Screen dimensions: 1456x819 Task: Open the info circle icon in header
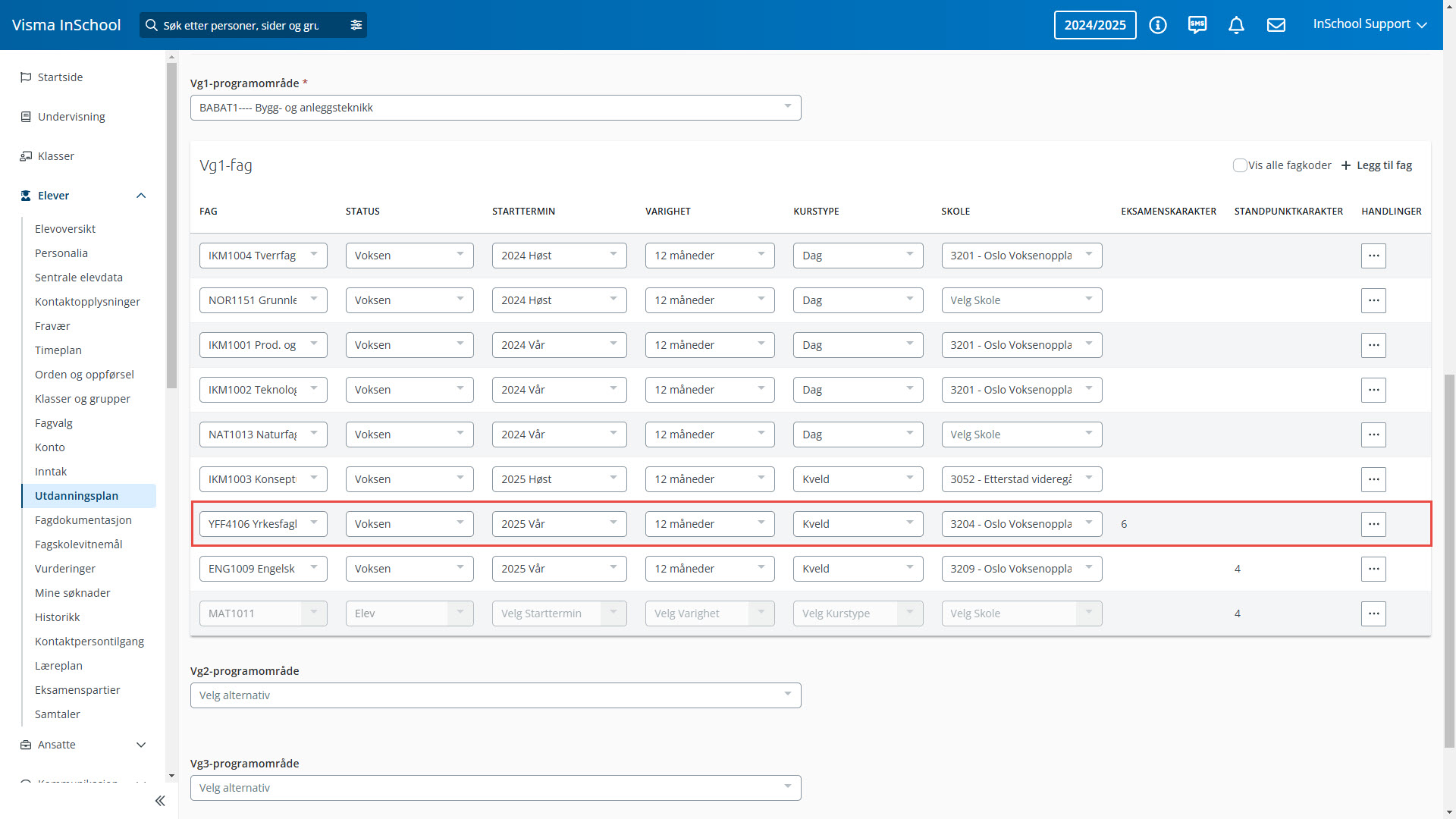(1157, 25)
